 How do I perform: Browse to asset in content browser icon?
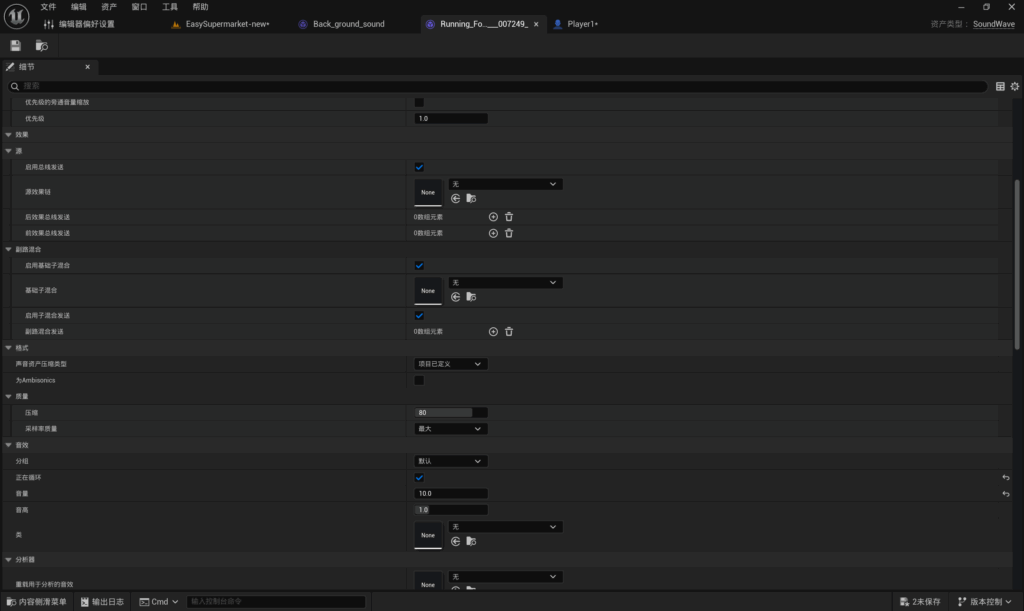click(x=41, y=46)
